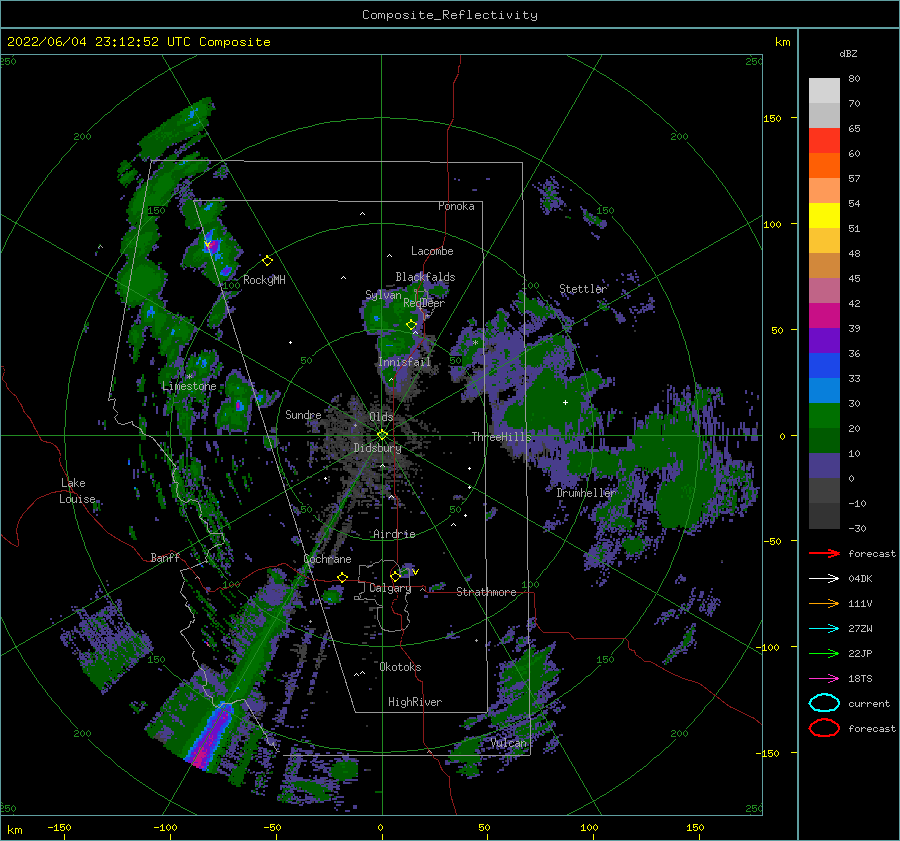
Task: Pick the dark orange 60 dBZ swatch
Action: coord(824,165)
